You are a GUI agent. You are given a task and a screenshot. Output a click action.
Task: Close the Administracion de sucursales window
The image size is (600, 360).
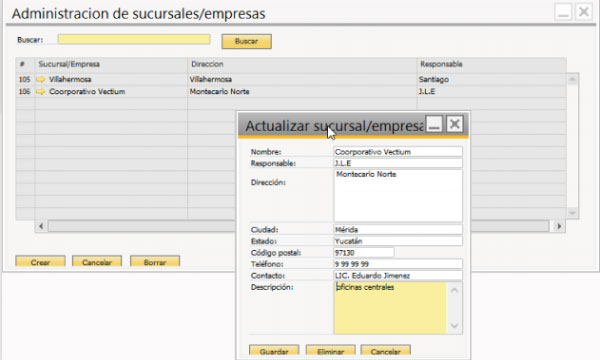click(x=584, y=12)
